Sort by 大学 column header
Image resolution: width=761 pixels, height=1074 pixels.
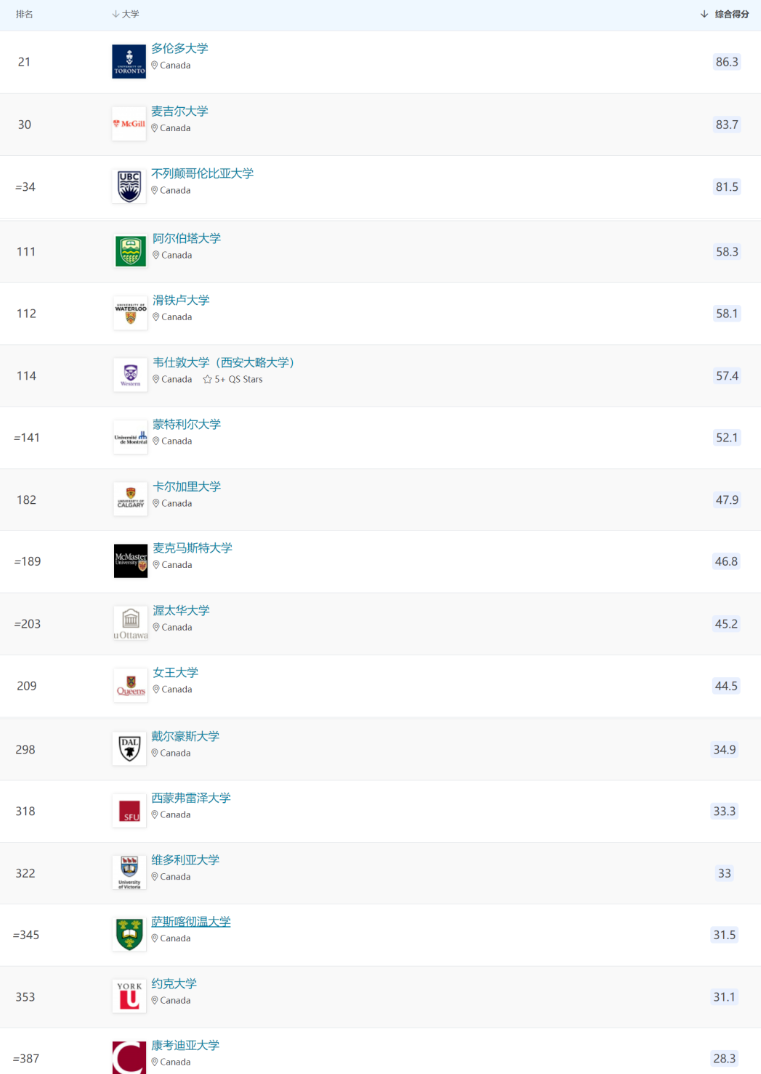[130, 14]
